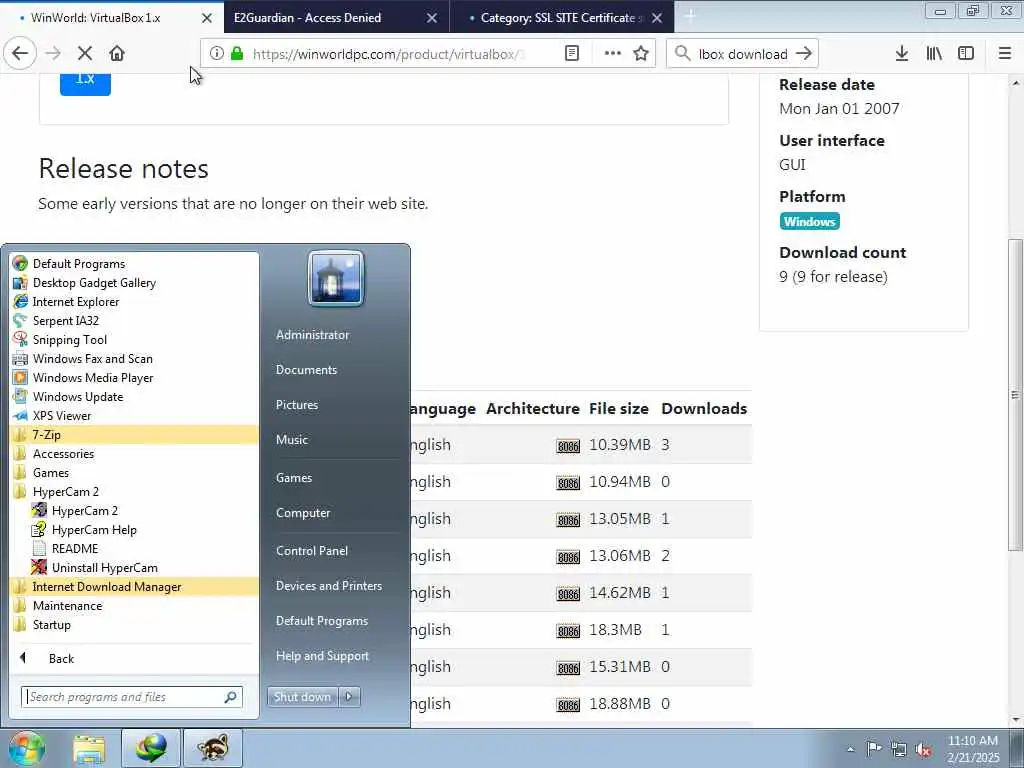This screenshot has height=768, width=1024.
Task: Show site information for winworldpc.com
Action: (217, 54)
